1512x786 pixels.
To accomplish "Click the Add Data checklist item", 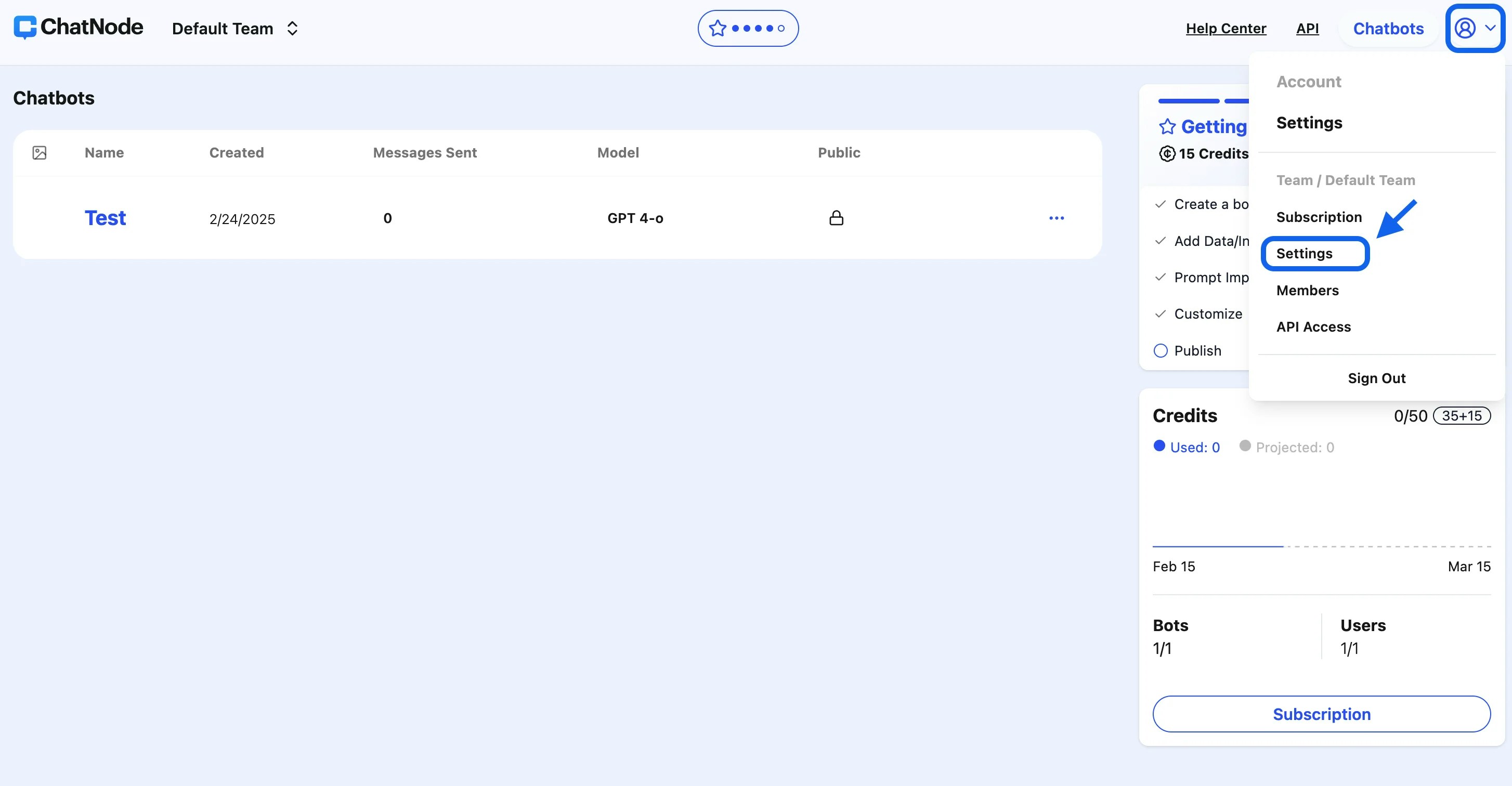I will pyautogui.click(x=1202, y=241).
